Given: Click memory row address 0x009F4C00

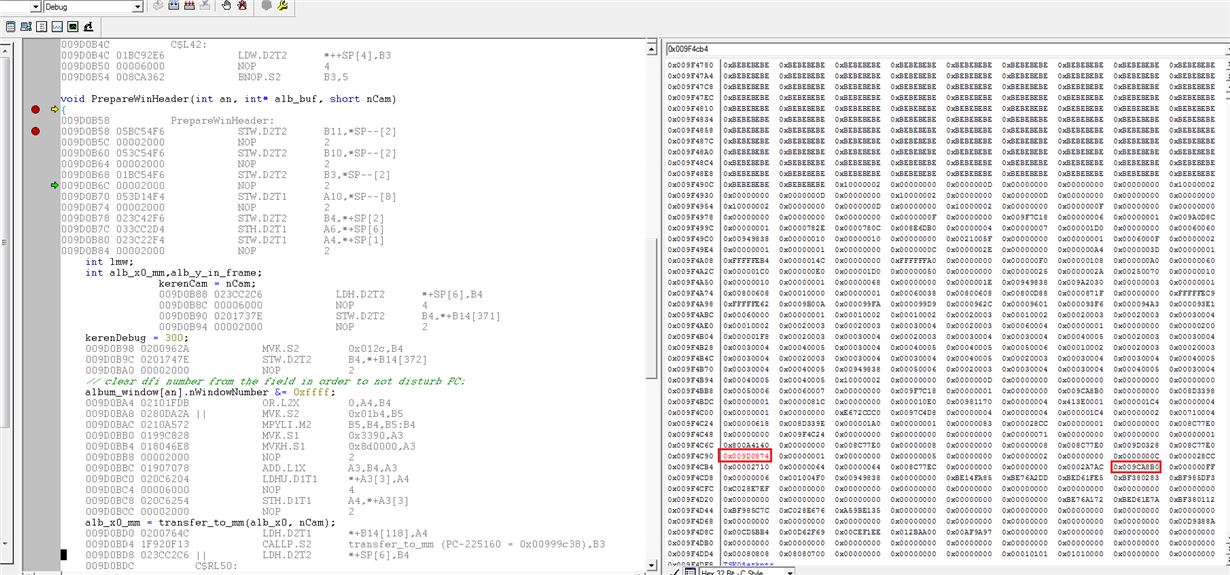Looking at the screenshot, I should point(690,412).
